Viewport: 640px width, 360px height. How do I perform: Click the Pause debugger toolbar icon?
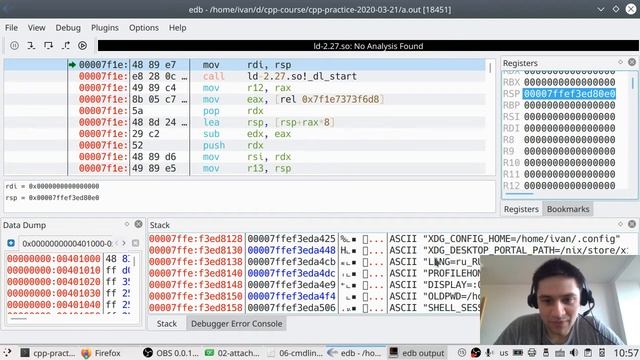click(x=14, y=46)
